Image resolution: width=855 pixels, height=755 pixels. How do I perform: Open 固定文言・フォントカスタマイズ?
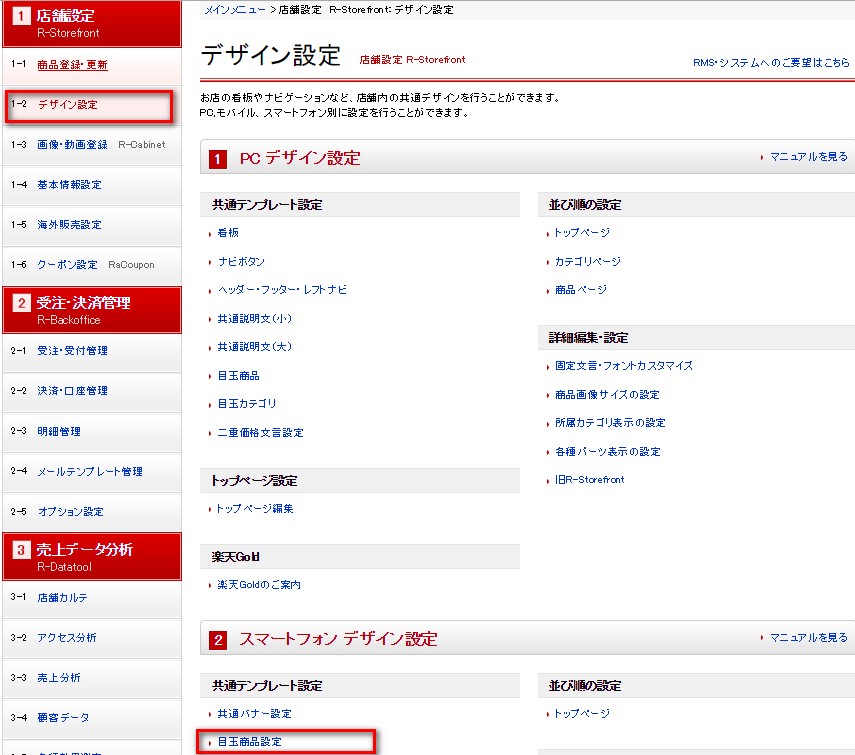[x=624, y=366]
